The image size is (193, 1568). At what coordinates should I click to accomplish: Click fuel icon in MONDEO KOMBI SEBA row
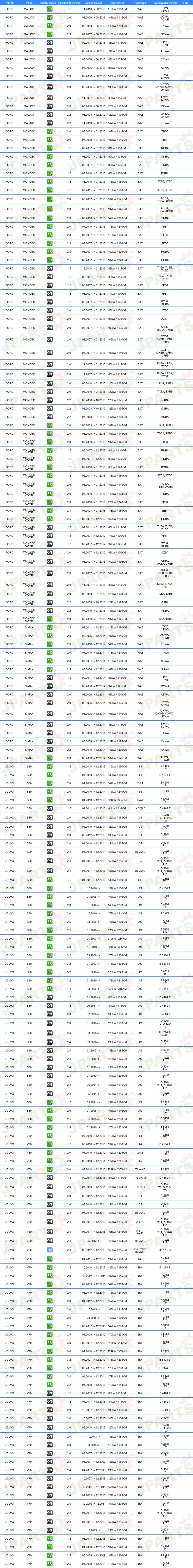click(50, 511)
